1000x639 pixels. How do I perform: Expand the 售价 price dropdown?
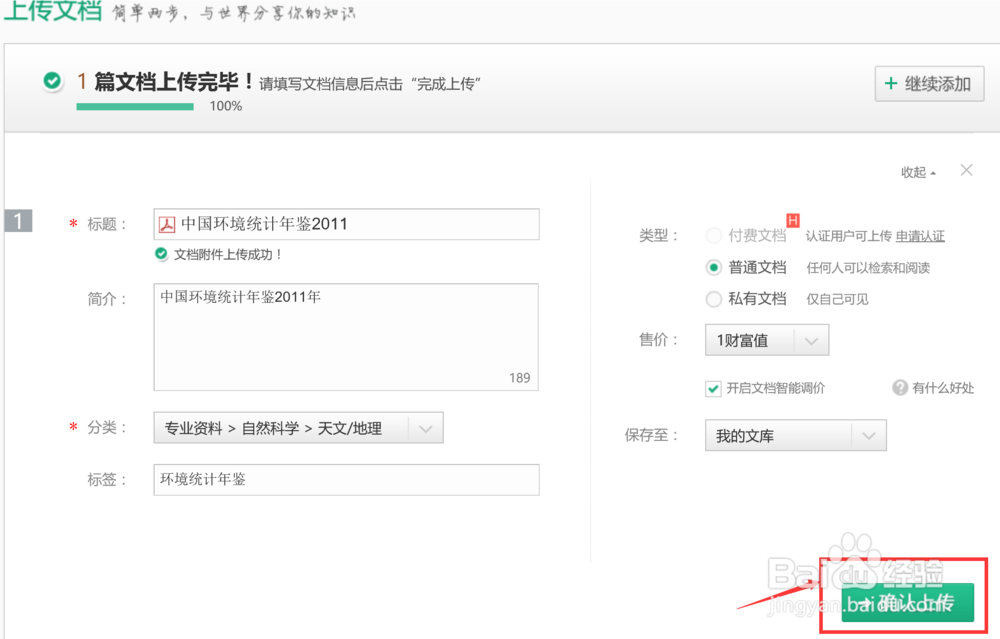[x=767, y=340]
